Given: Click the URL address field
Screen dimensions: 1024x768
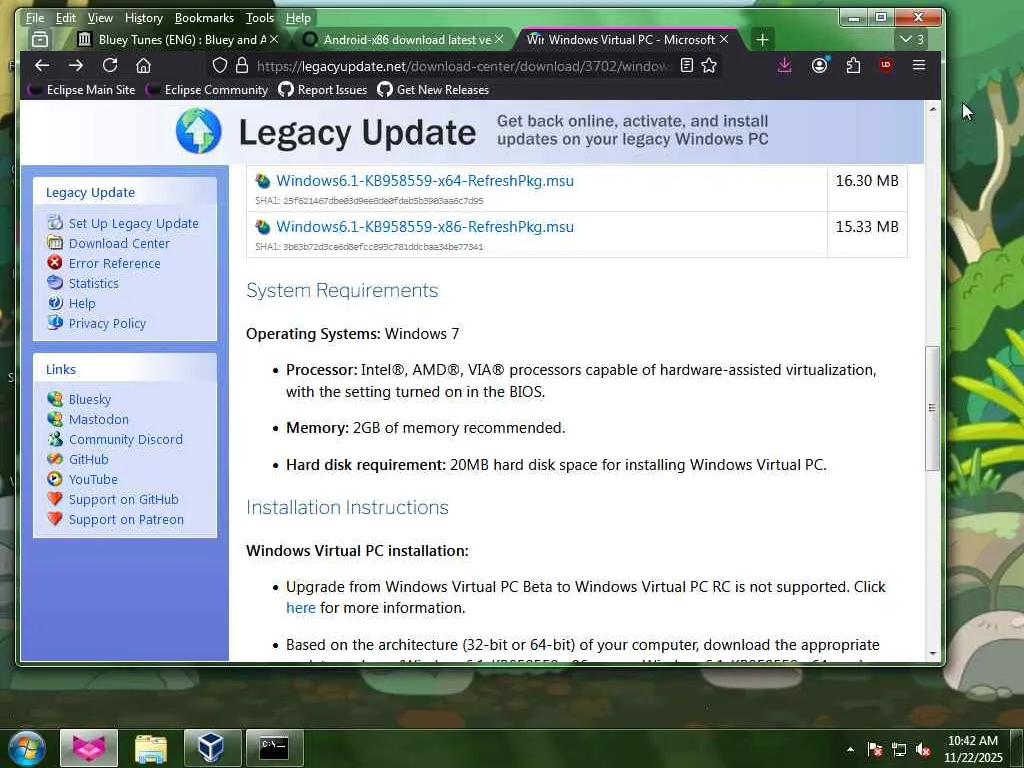Looking at the screenshot, I should click(x=462, y=65).
